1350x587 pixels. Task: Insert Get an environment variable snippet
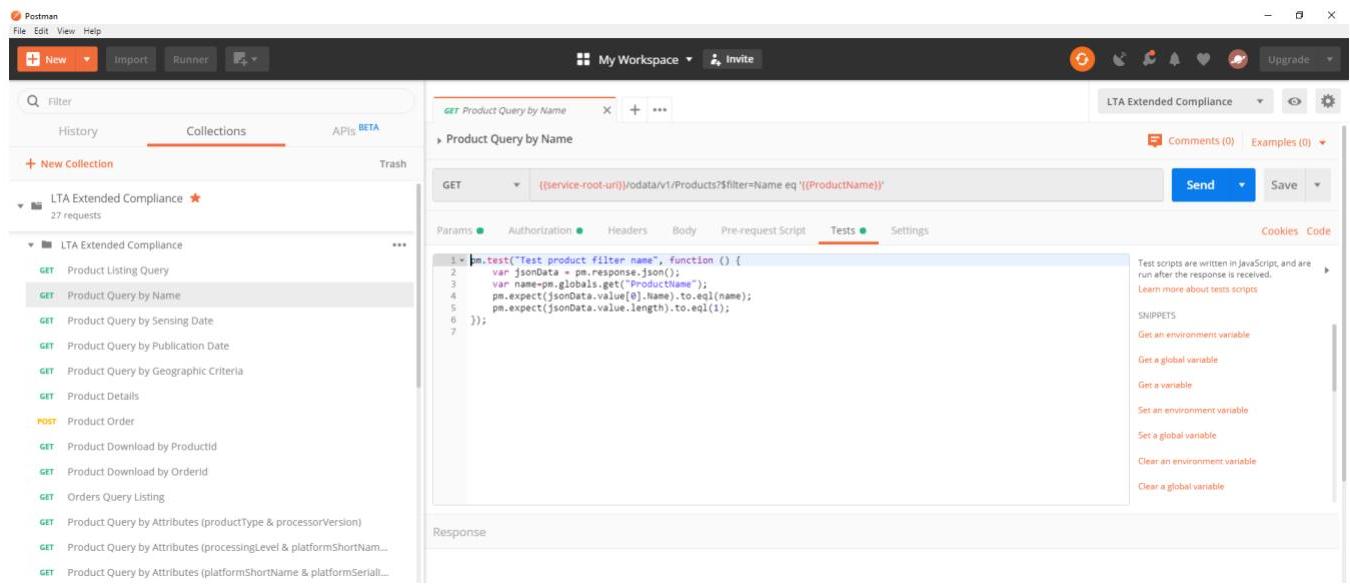coord(1194,335)
